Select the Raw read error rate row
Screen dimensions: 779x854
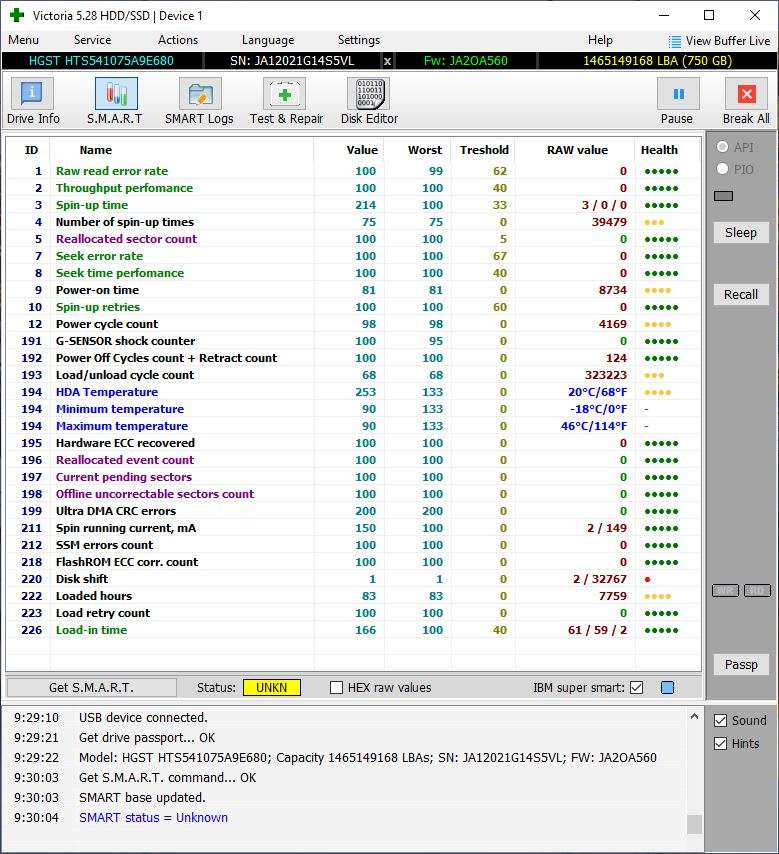coord(353,171)
